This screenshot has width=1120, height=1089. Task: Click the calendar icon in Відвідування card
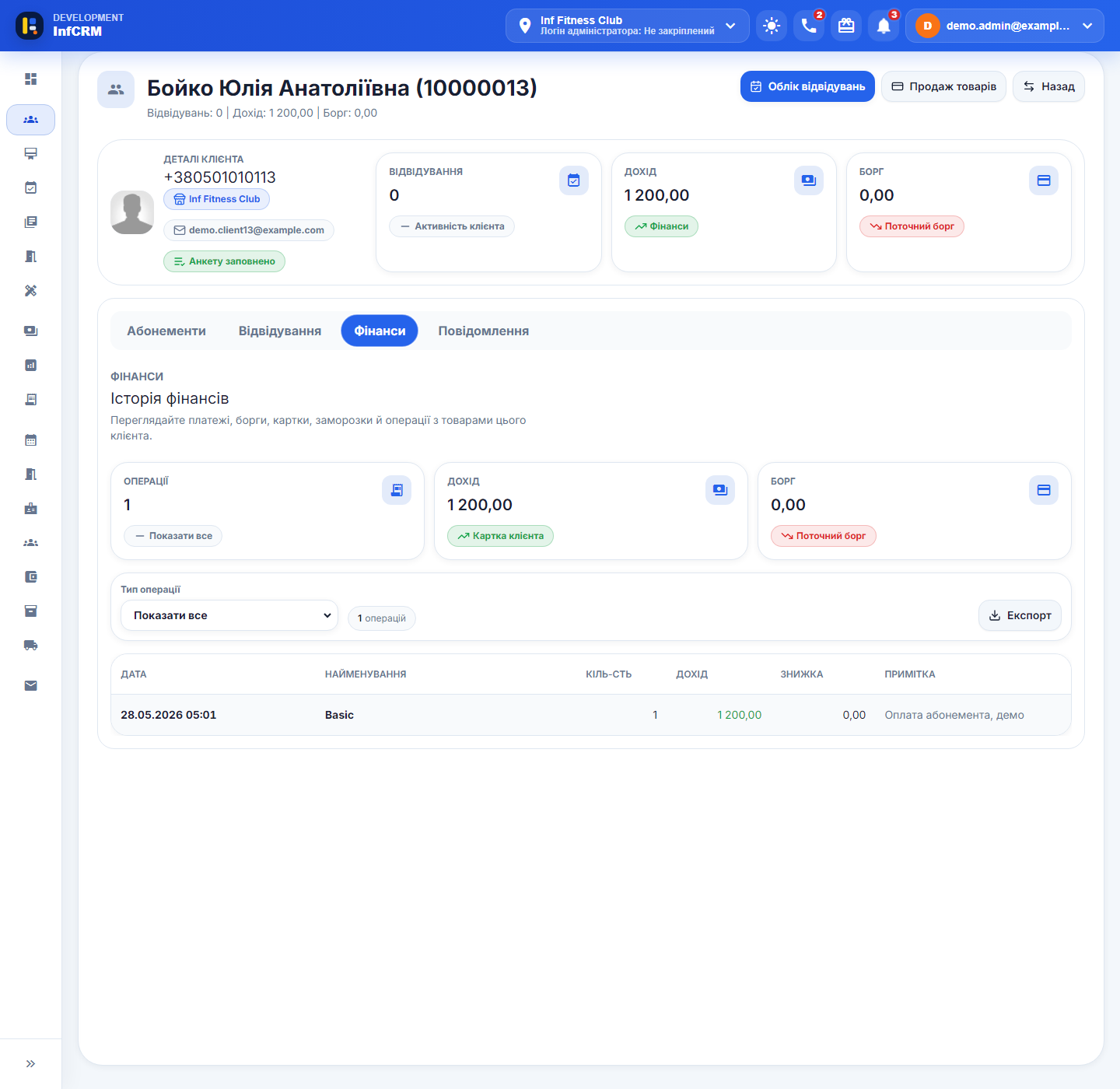pos(574,180)
